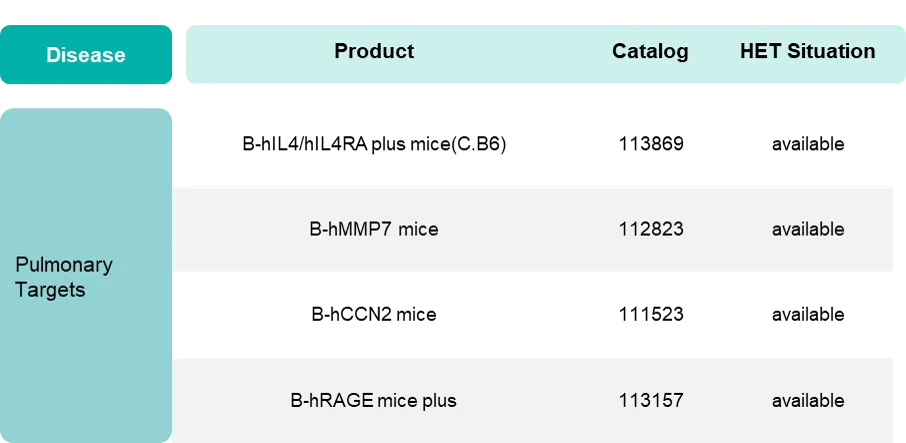Click 'available' in the B-hRAGE mice plus row
Viewport: 906px width, 443px height.
[807, 401]
